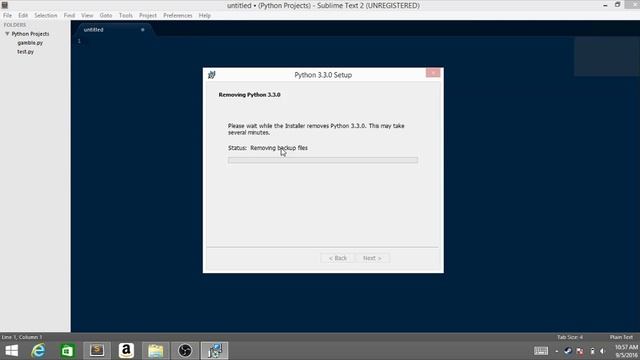Open the touch keyboard tray icon
Viewport: 640px width, 360px height.
click(541, 351)
